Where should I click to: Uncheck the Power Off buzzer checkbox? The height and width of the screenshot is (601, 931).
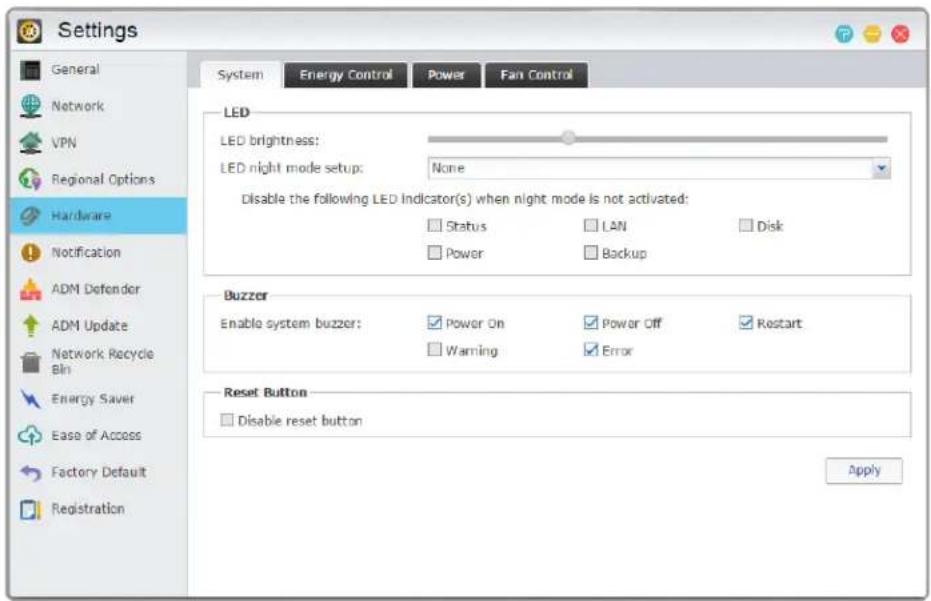tap(590, 322)
